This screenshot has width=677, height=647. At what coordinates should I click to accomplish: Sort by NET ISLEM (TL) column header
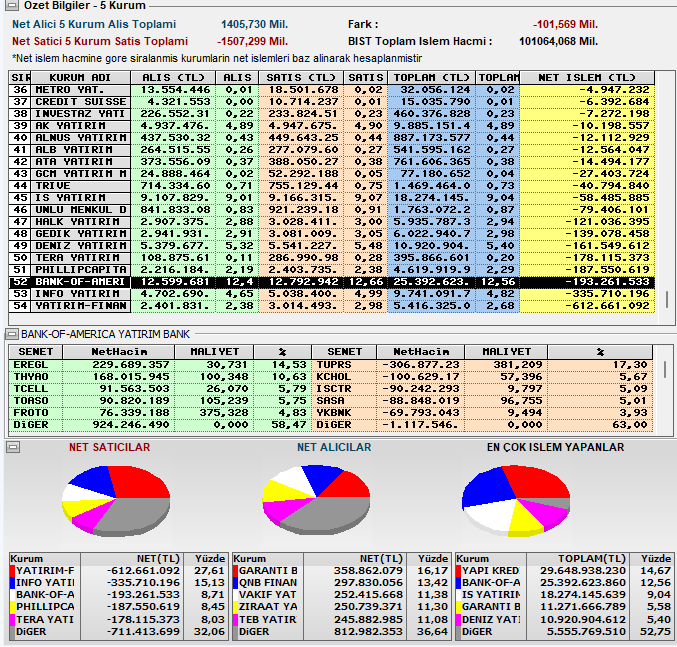pyautogui.click(x=587, y=78)
